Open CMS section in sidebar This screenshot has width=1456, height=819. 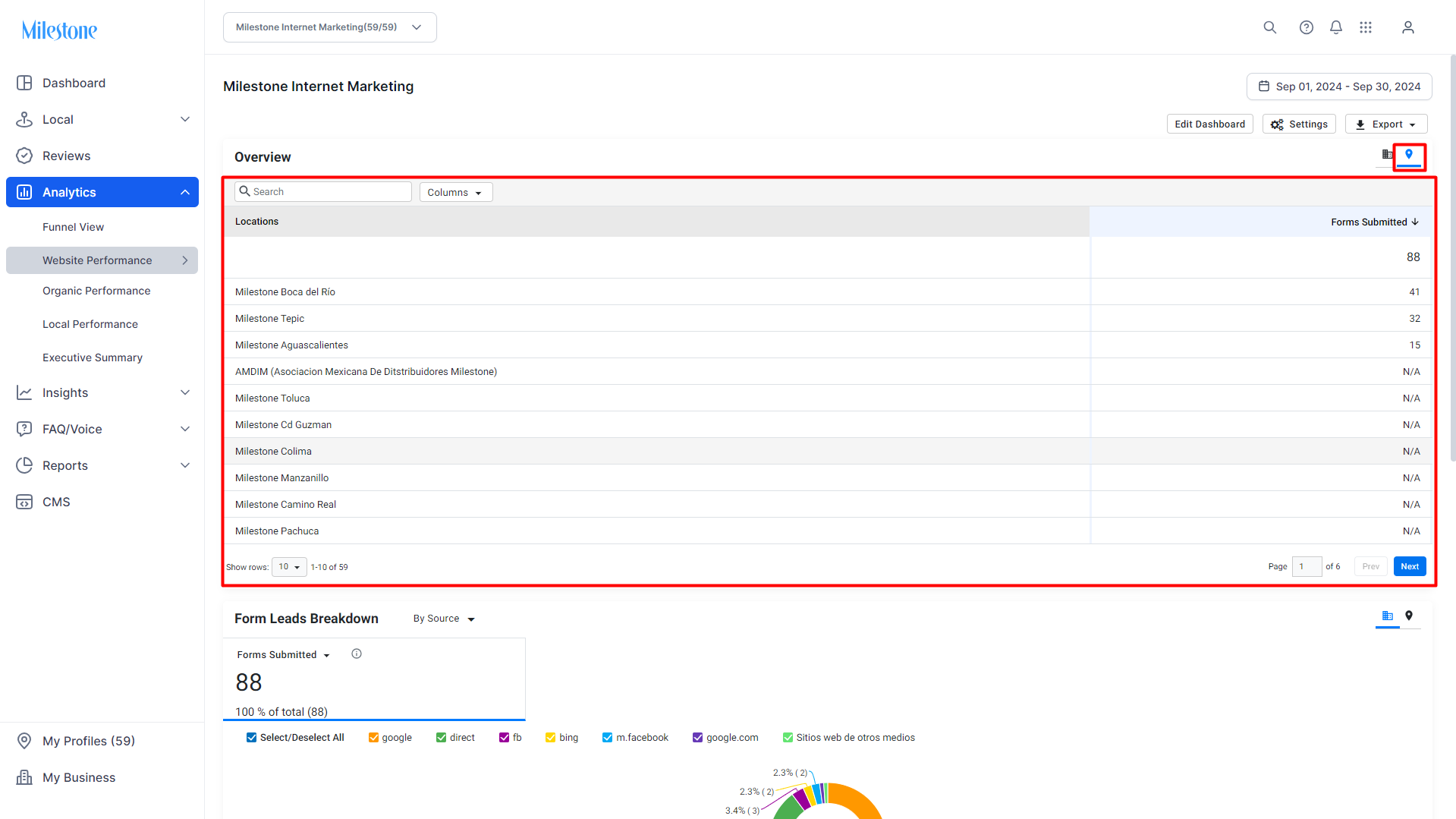(x=102, y=502)
